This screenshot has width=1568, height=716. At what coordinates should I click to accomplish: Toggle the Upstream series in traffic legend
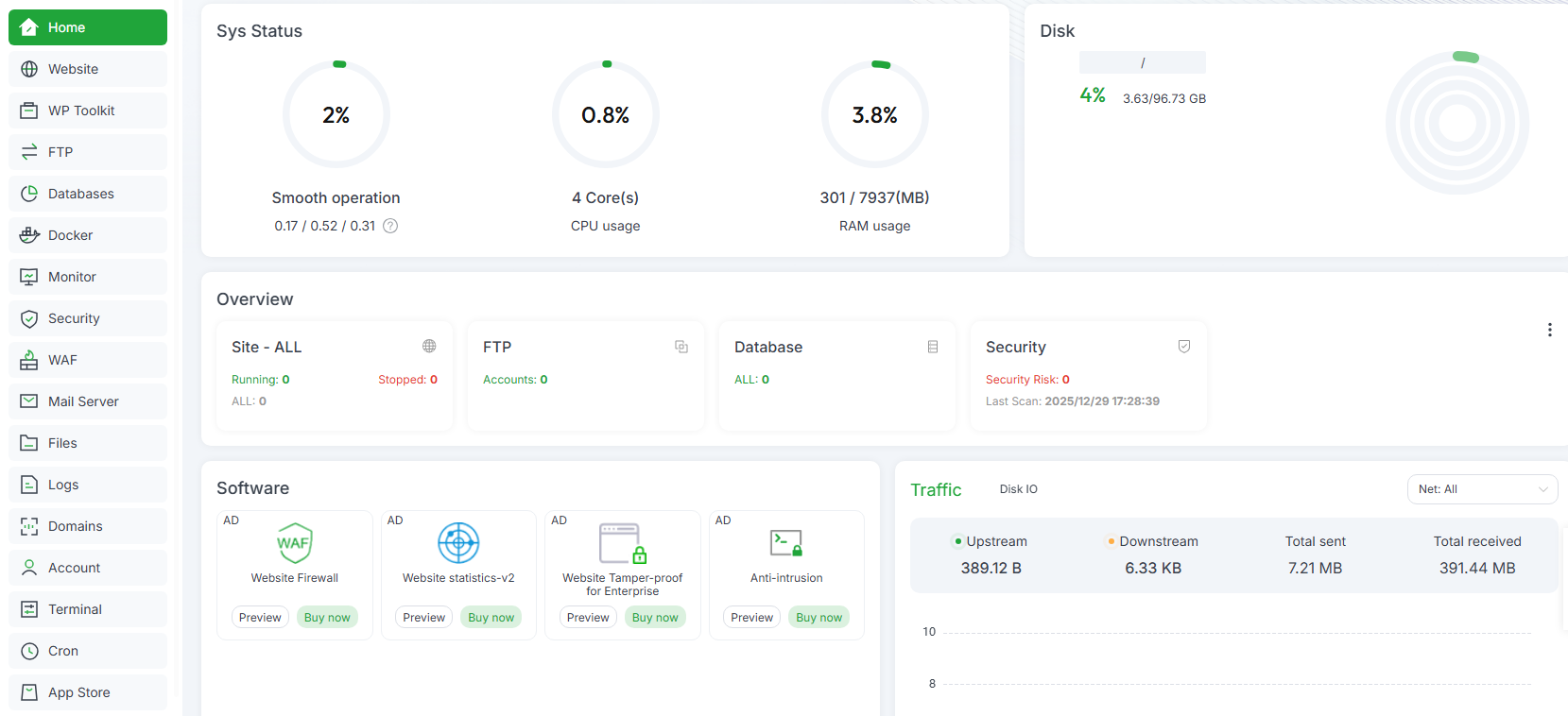pos(990,541)
